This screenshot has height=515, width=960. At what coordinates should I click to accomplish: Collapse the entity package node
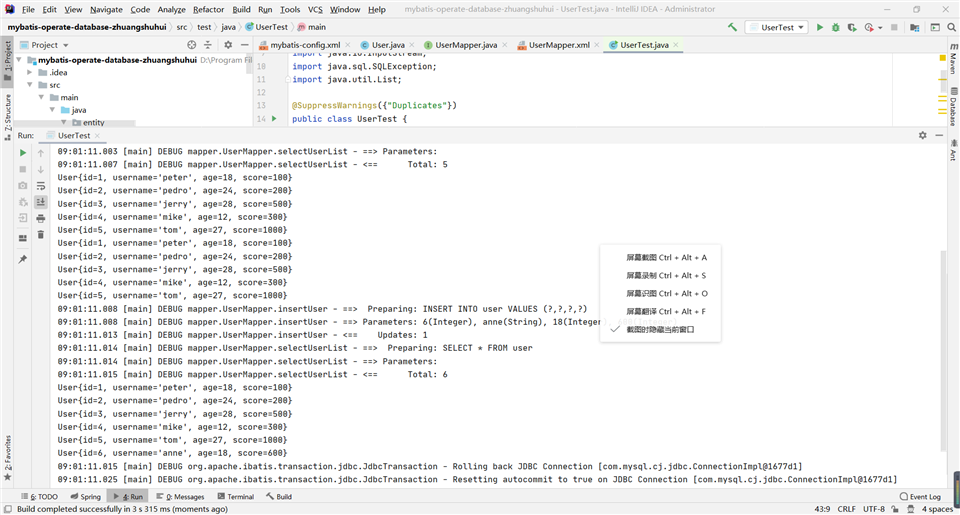(64, 122)
